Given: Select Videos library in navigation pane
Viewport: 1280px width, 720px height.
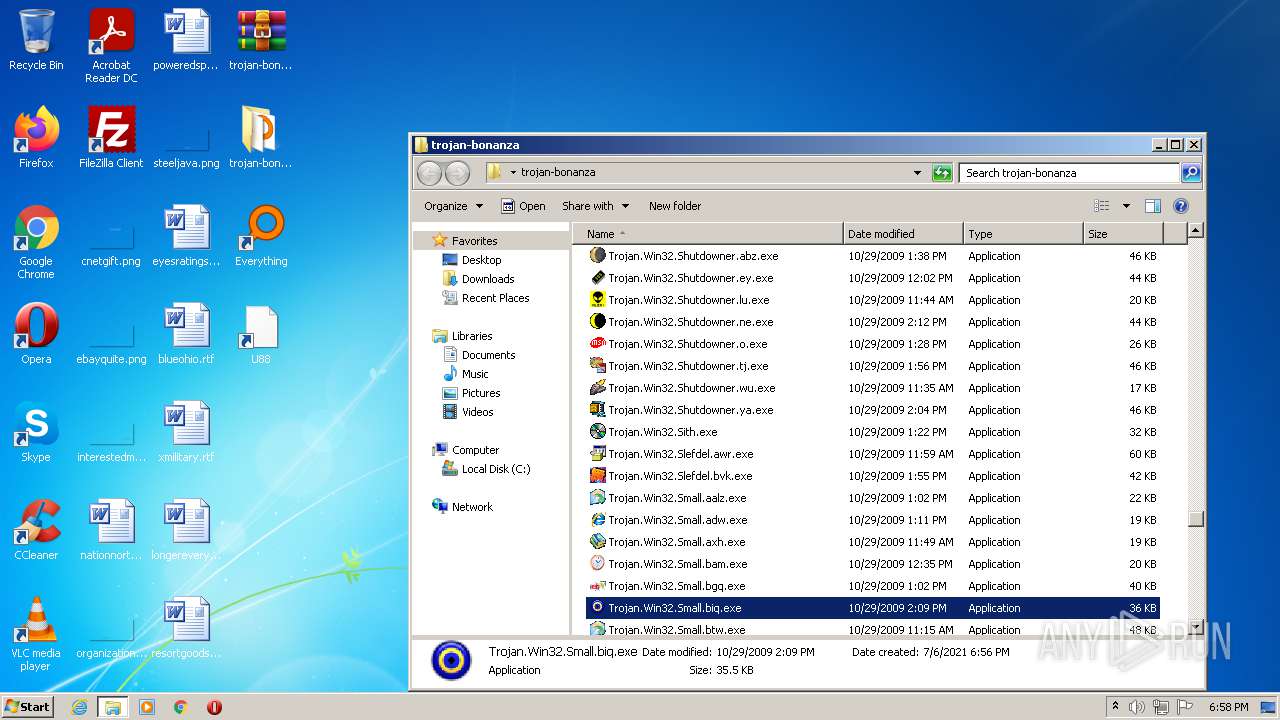Looking at the screenshot, I should pyautogui.click(x=477, y=412).
